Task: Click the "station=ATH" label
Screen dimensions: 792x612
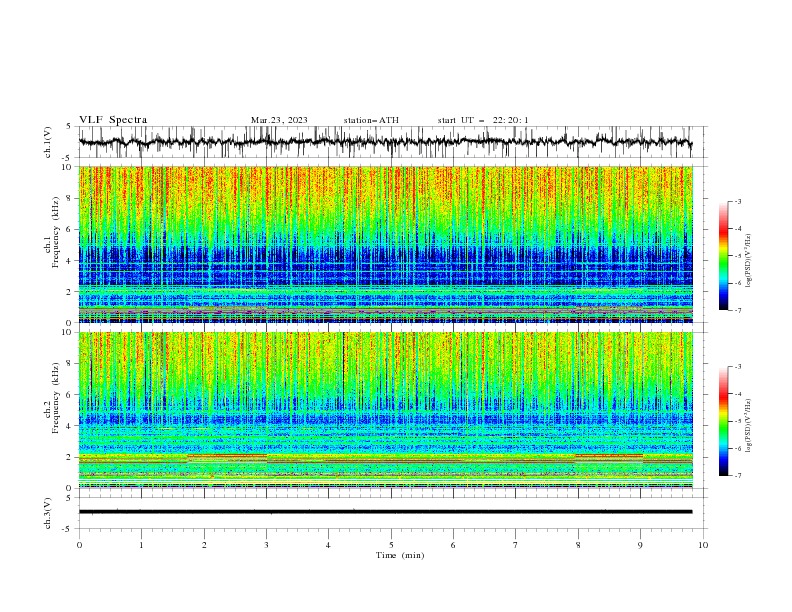Action: 371,120
